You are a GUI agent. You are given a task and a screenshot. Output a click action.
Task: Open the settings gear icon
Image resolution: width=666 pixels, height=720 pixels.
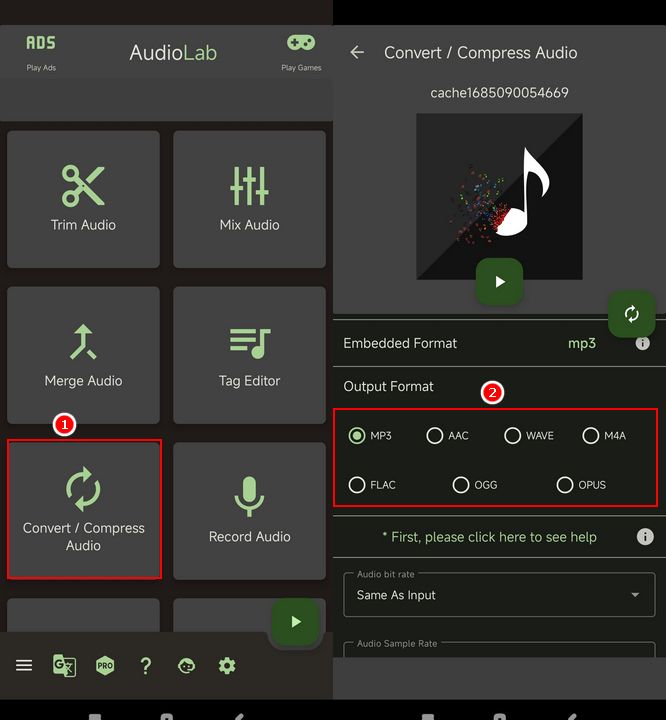pyautogui.click(x=227, y=665)
